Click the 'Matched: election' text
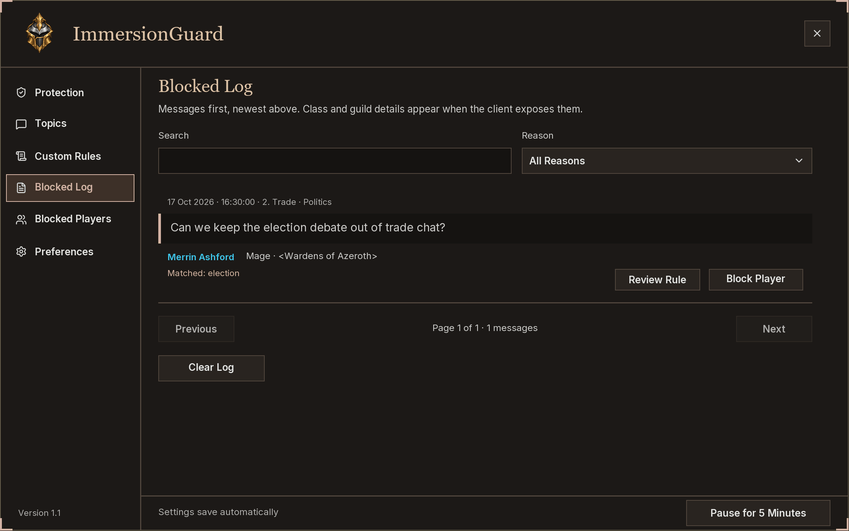 203,273
